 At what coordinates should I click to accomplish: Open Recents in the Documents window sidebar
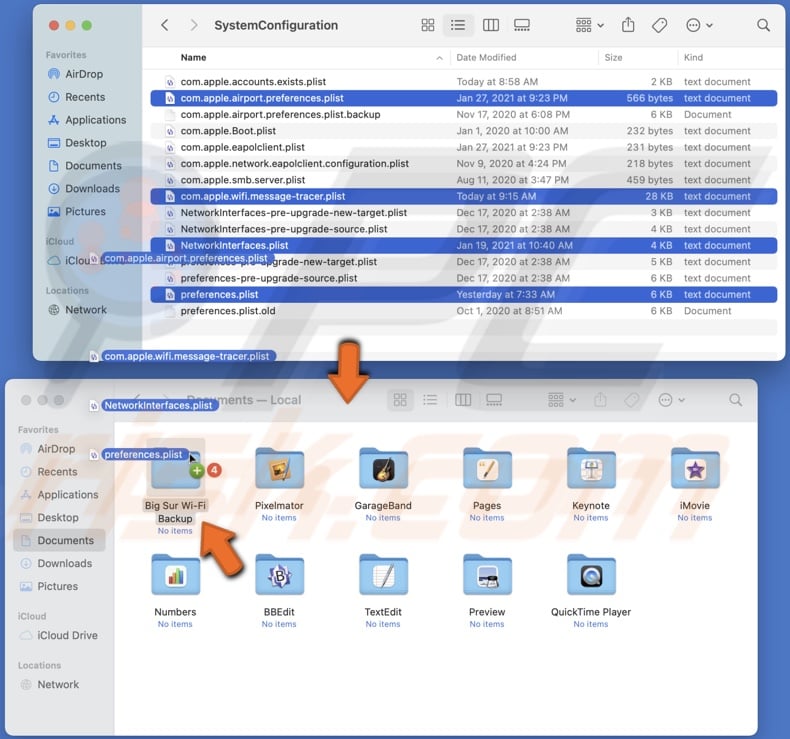point(49,472)
